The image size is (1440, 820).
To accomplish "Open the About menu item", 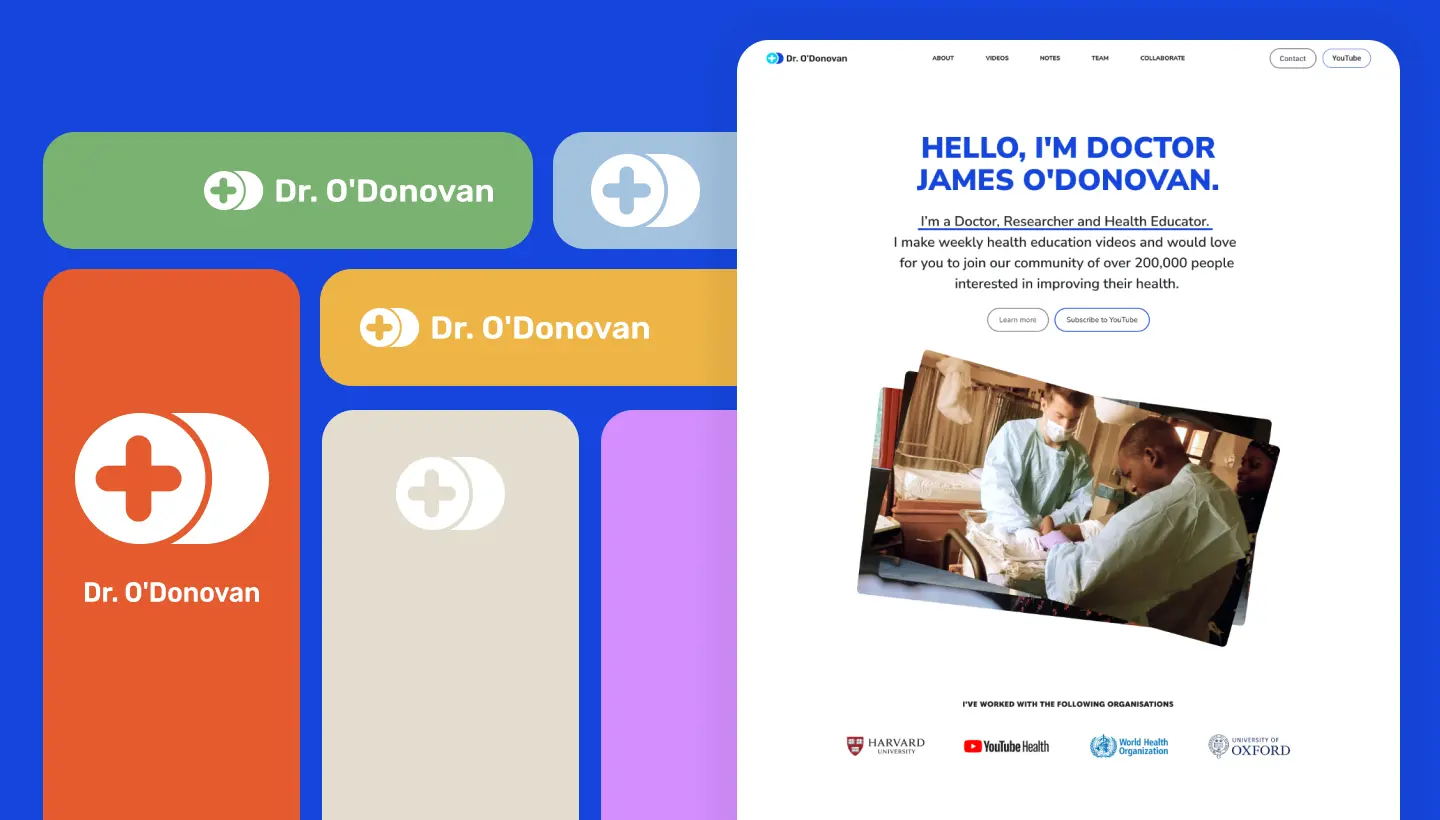I will 943,58.
